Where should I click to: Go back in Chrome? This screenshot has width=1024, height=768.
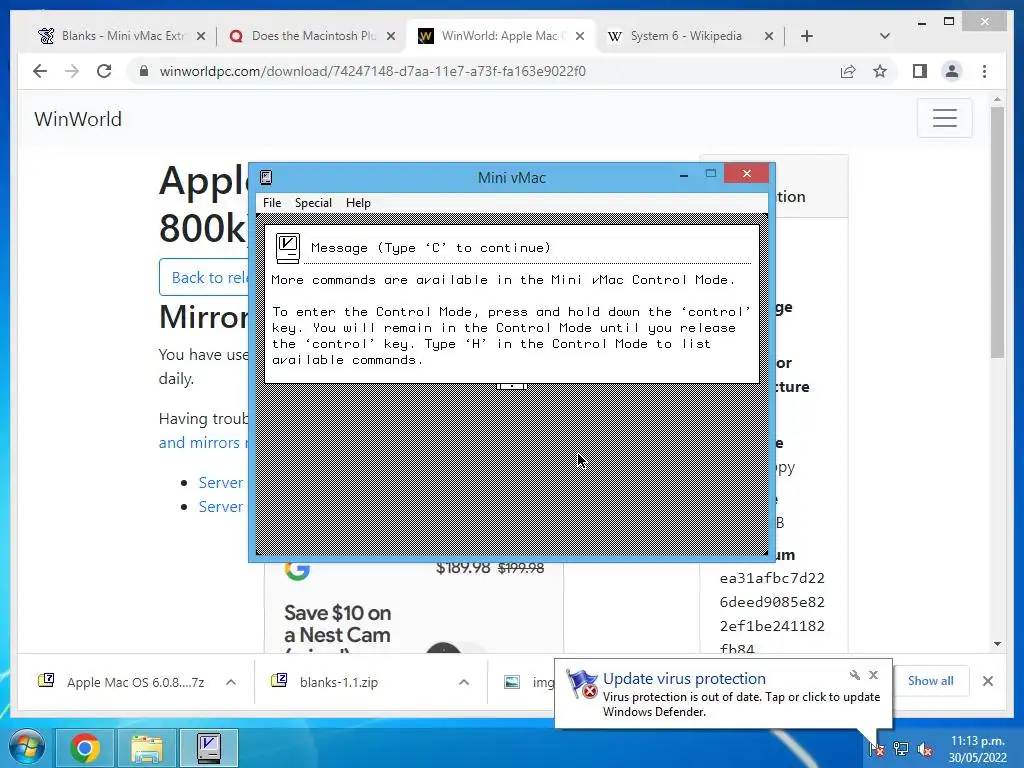tap(40, 71)
